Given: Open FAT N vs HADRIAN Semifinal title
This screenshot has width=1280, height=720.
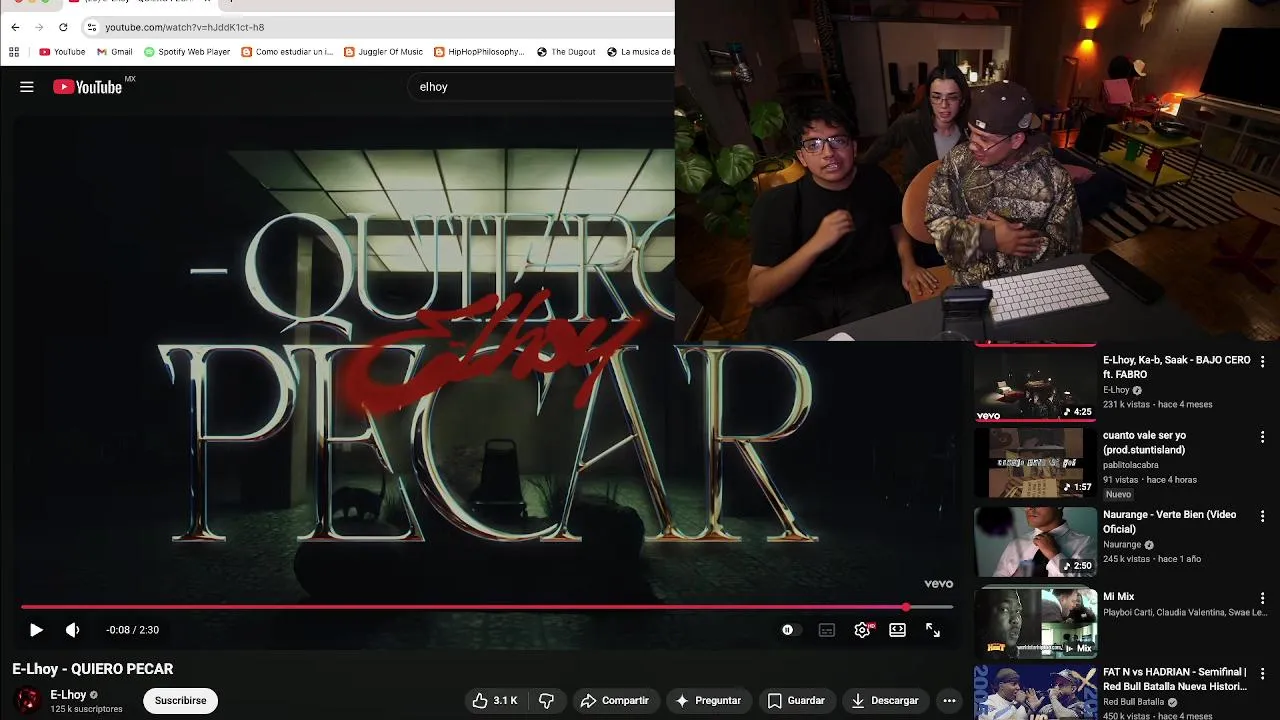Looking at the screenshot, I should (1175, 679).
